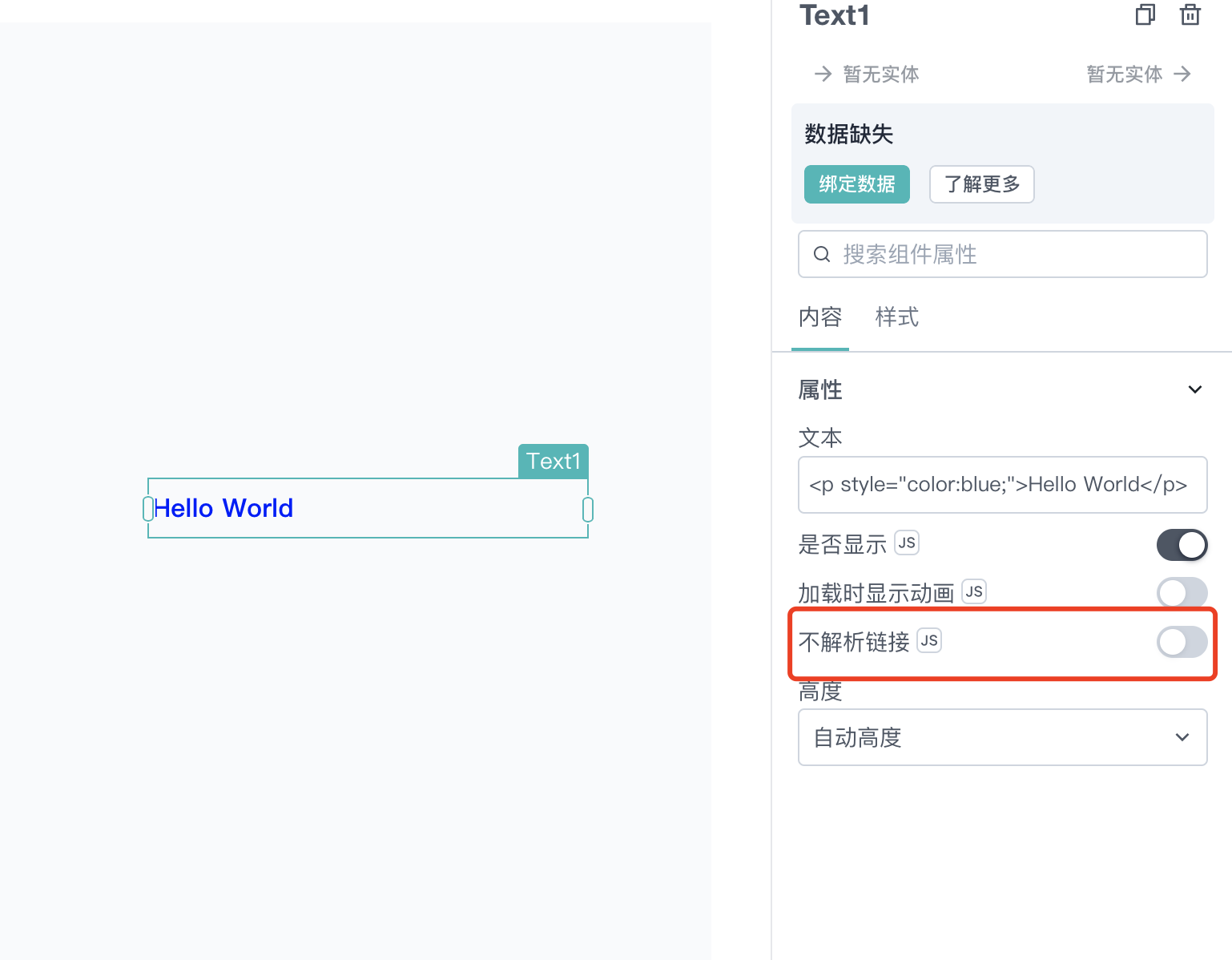Click the left 暂无实体 text
Image resolution: width=1232 pixels, height=960 pixels.
(881, 74)
